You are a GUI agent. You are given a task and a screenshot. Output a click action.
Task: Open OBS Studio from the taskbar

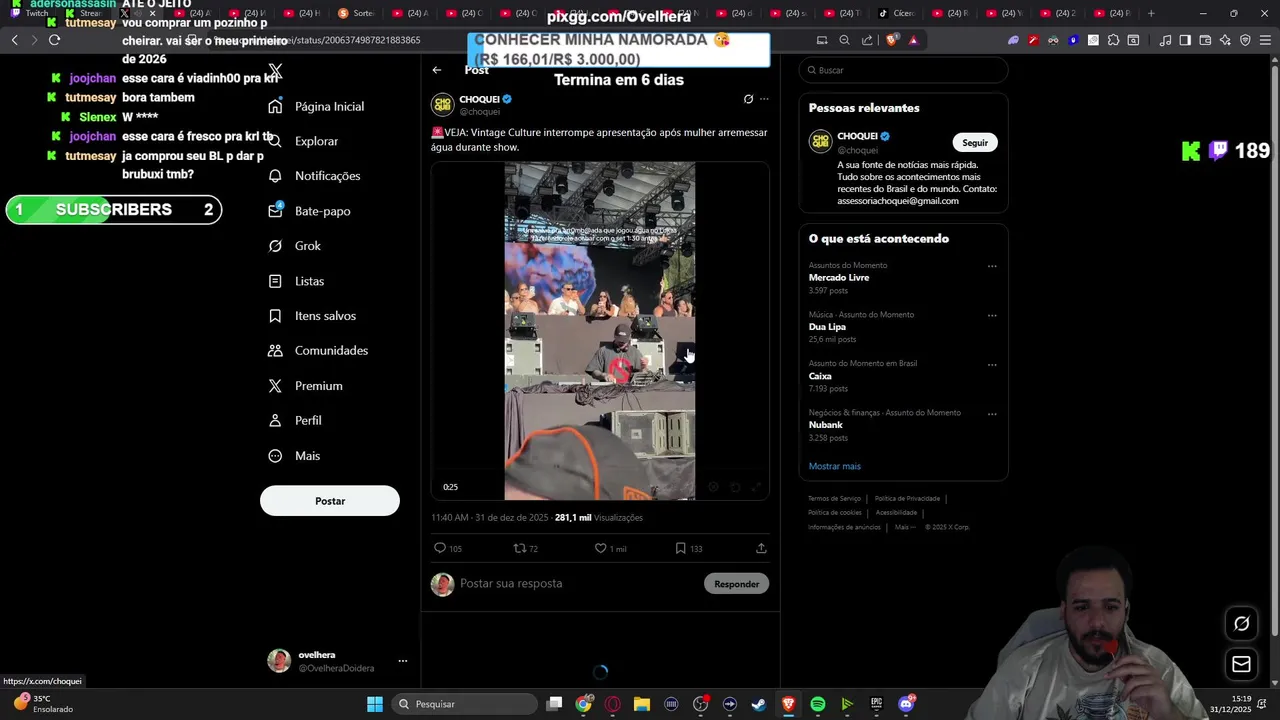(x=700, y=704)
